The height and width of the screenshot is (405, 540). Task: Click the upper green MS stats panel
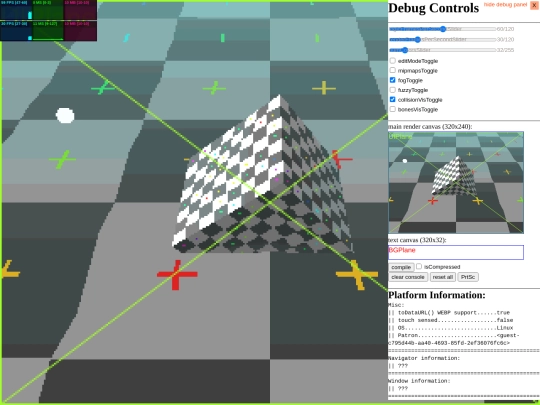pos(48,10)
